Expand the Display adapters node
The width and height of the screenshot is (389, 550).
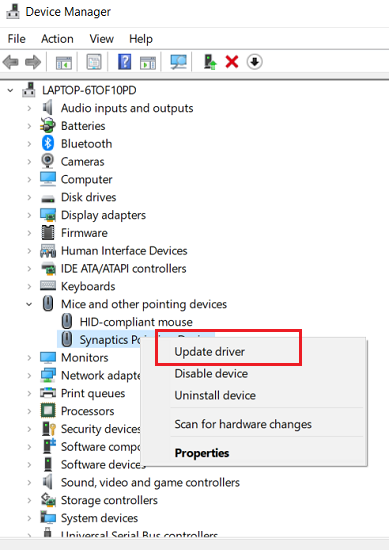(x=29, y=215)
